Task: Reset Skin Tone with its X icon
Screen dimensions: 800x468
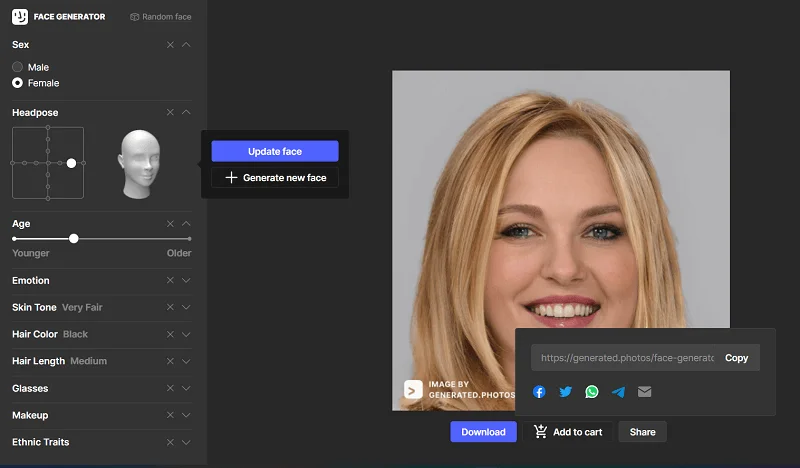Action: point(170,307)
